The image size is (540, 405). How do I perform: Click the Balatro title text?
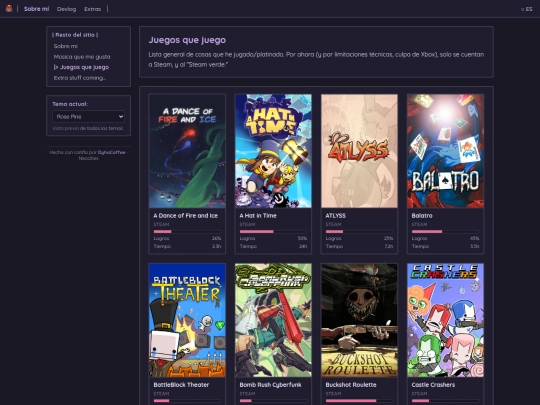coord(422,216)
